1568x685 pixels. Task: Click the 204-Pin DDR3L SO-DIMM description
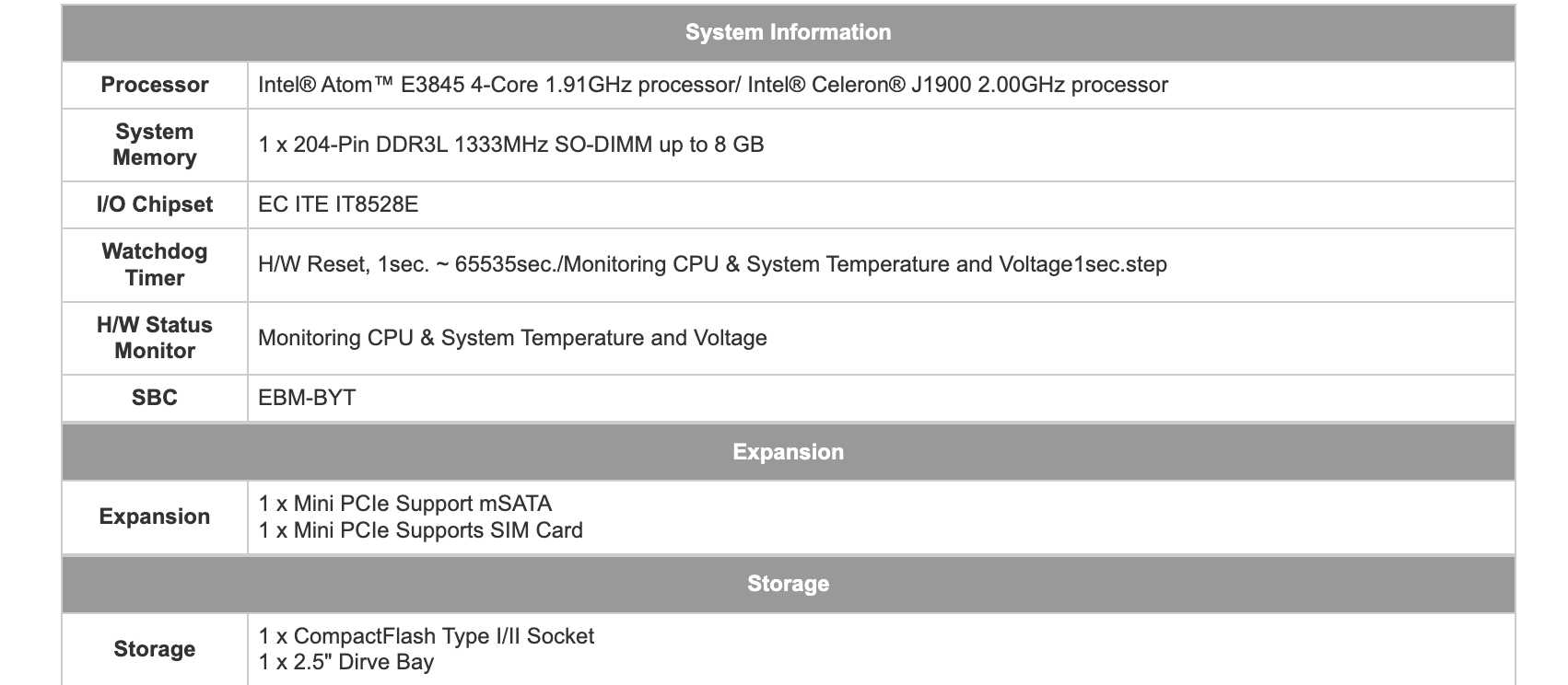click(511, 145)
